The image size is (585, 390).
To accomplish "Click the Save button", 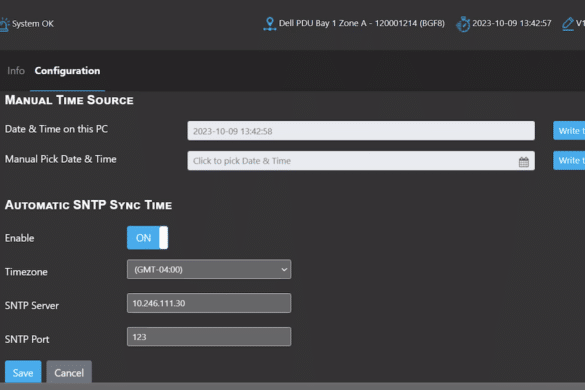I will 23,372.
